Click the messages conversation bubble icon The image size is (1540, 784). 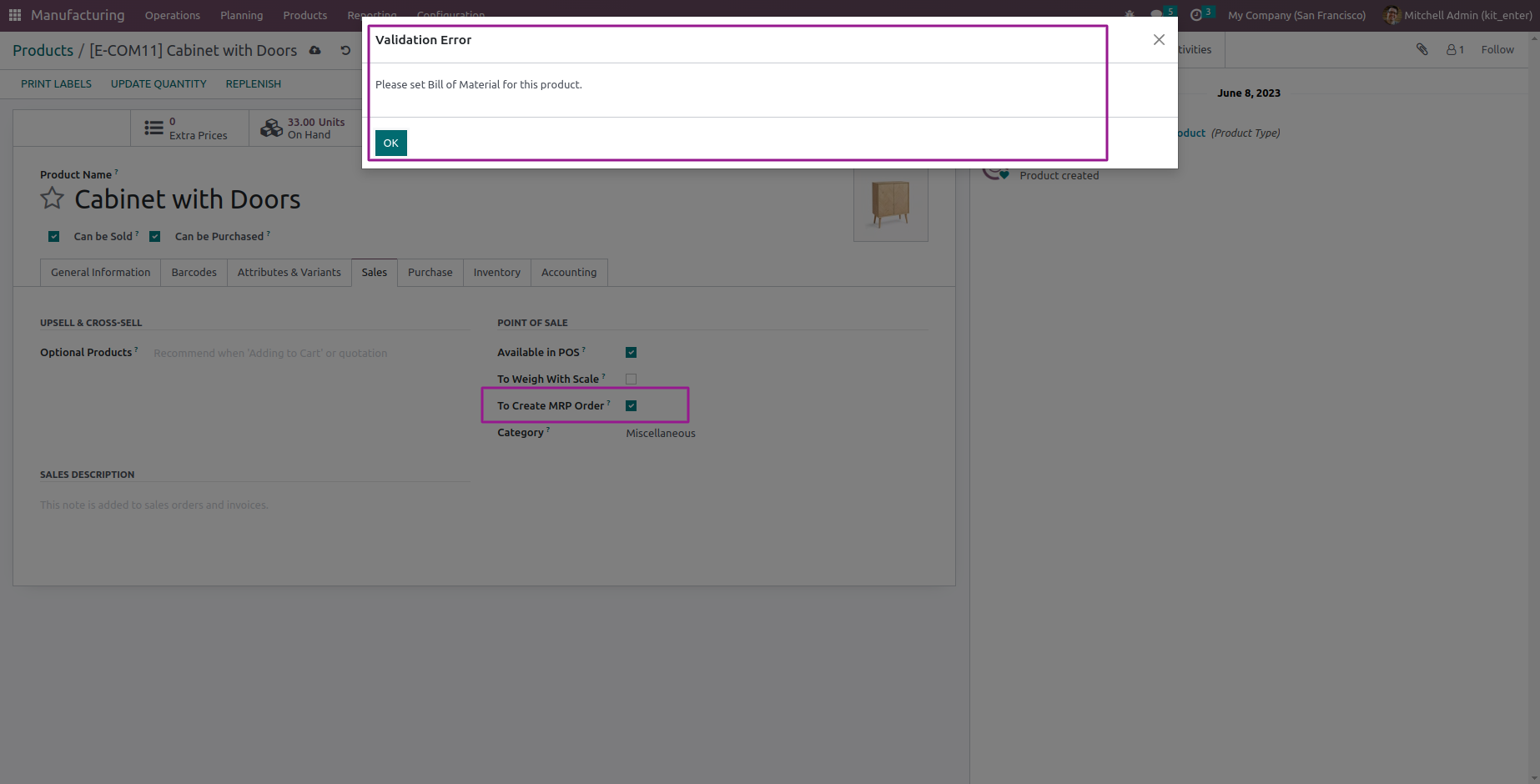click(1155, 14)
